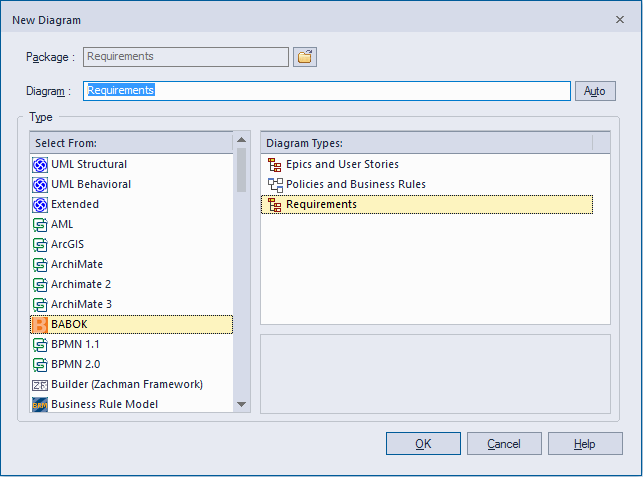Click the BABOK list icon
643x477 pixels.
coord(40,324)
